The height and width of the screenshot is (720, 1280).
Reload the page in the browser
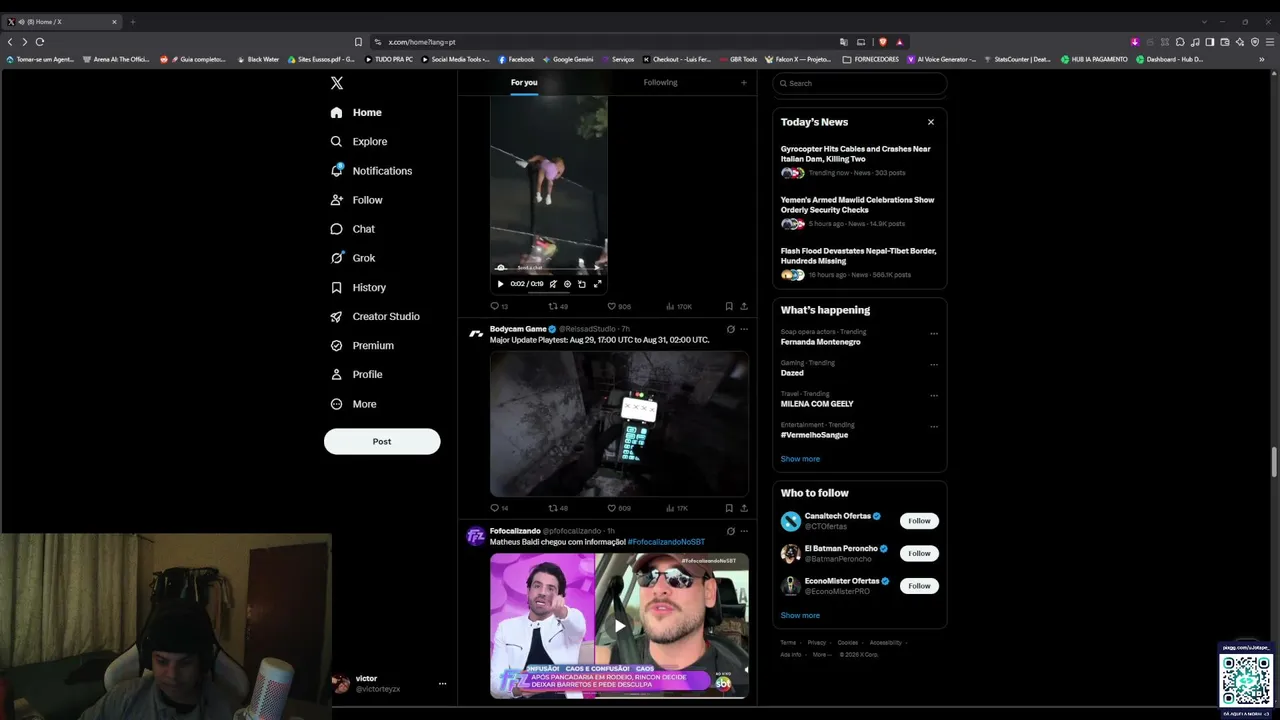pyautogui.click(x=40, y=42)
